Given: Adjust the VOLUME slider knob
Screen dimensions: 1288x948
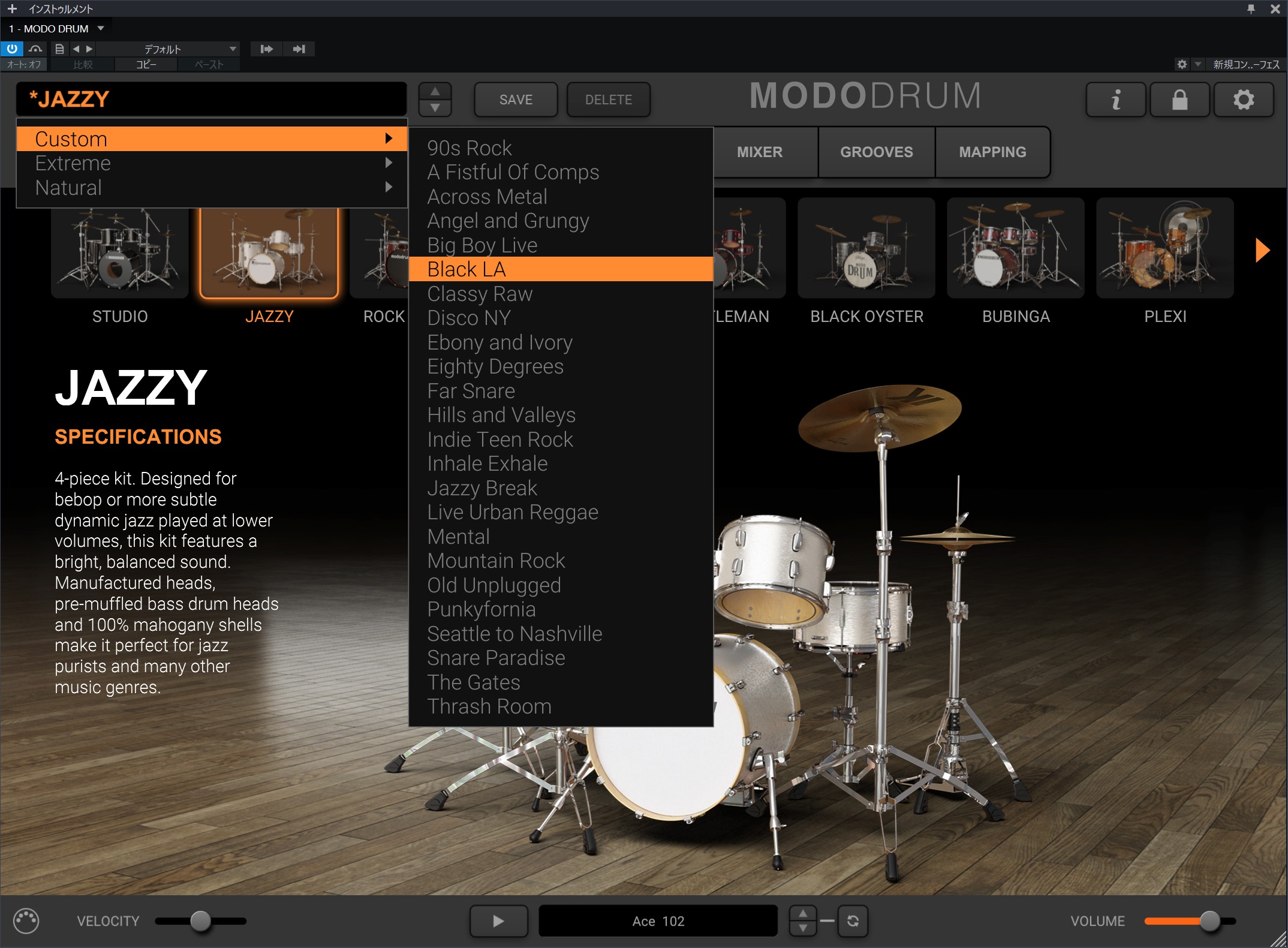Looking at the screenshot, I should (1210, 920).
